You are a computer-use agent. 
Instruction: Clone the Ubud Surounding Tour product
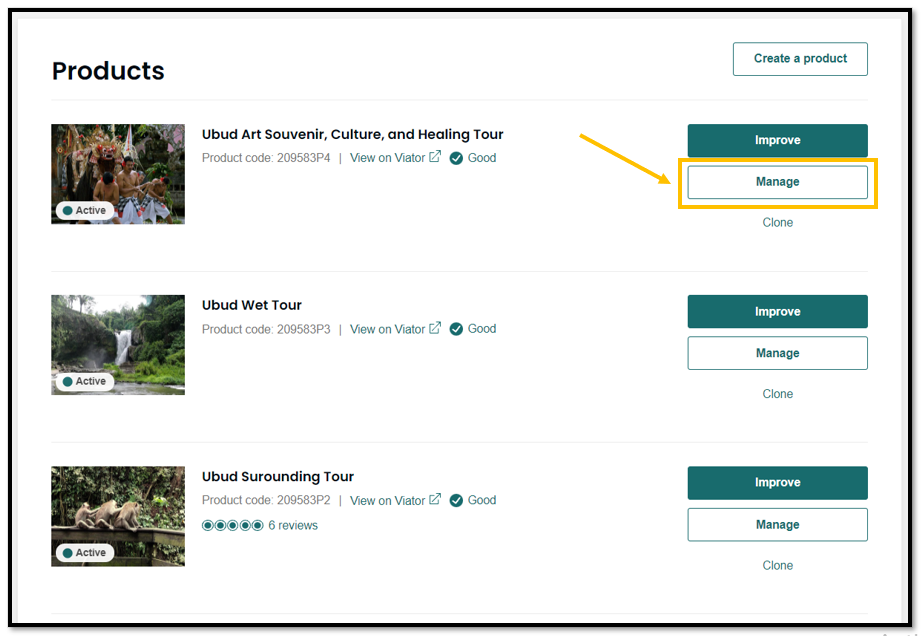coord(777,566)
